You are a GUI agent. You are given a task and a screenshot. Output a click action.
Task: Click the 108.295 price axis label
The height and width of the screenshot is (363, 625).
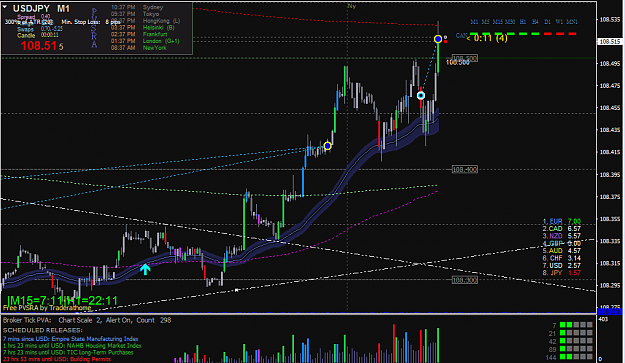610,286
